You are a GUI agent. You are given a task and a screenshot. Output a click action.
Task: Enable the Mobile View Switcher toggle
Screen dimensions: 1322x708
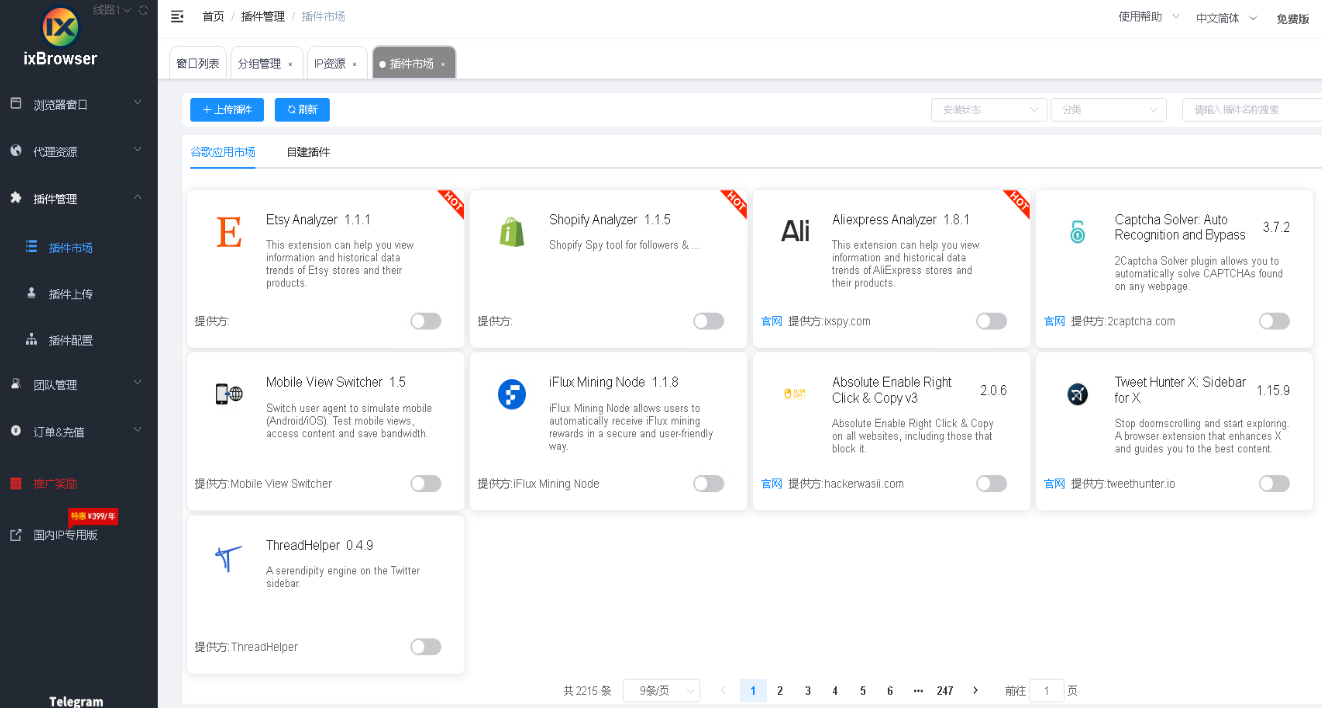425,483
